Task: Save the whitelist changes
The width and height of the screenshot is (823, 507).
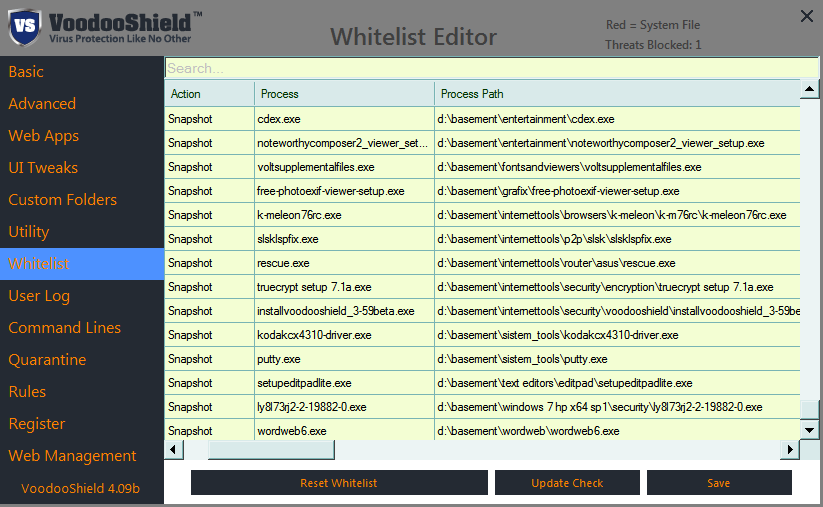Action: click(719, 483)
